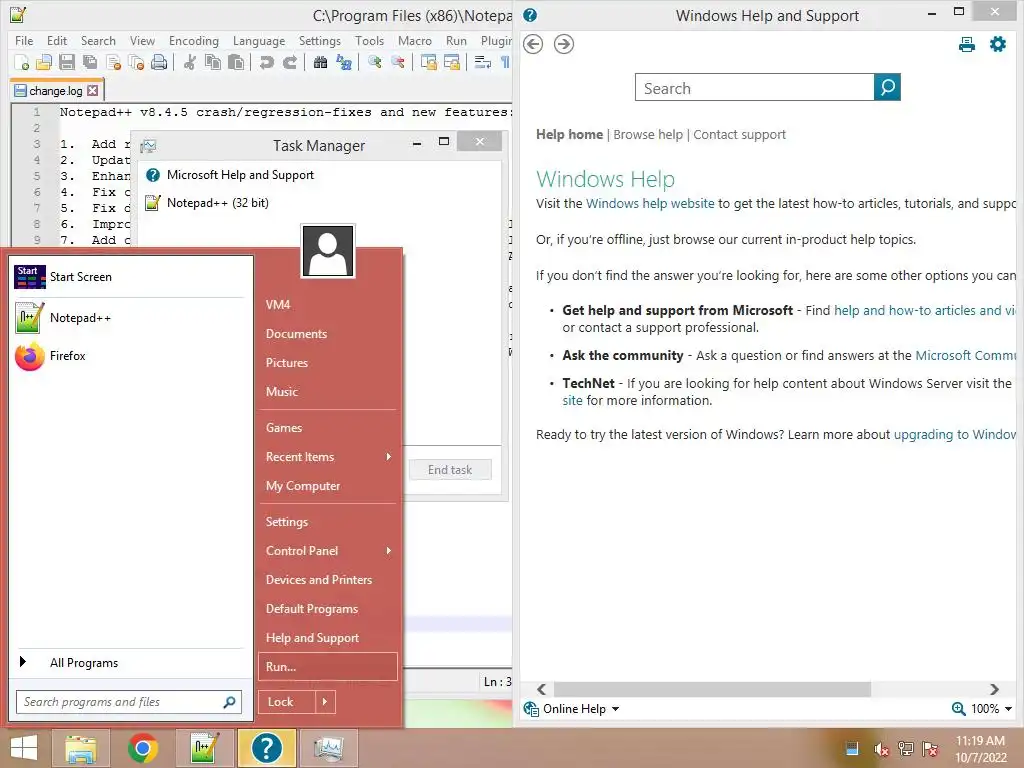Screen dimensions: 1024x768
Task: Open the Search menu in Notepad++
Action: 98,40
